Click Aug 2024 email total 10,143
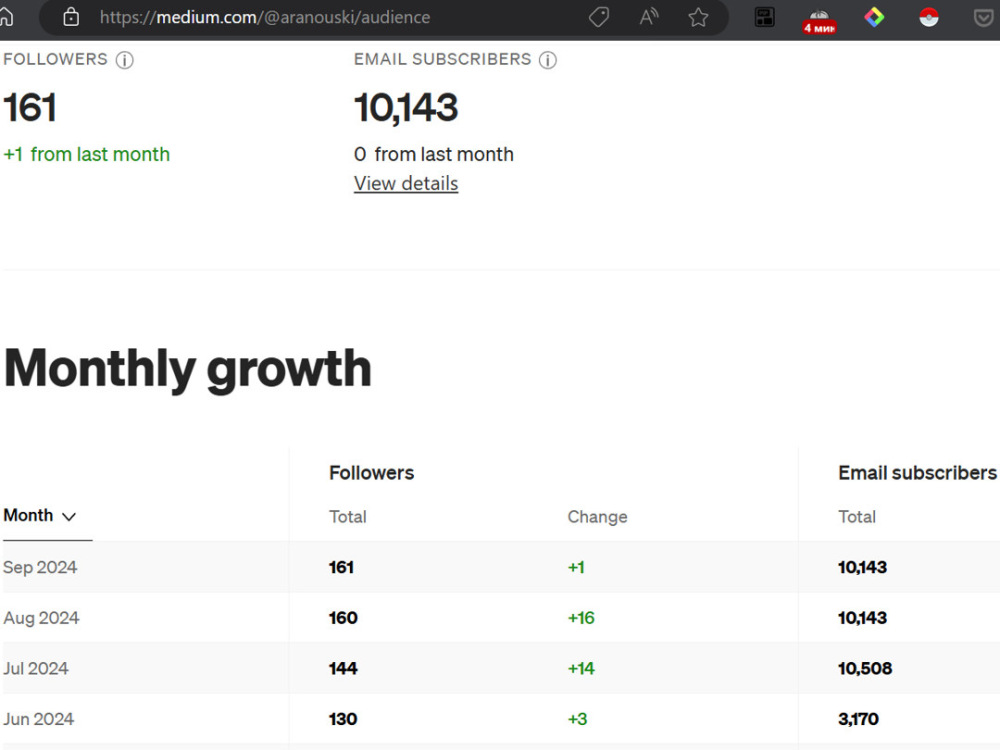Screen dimensions: 1000x750 pyautogui.click(x=862, y=618)
